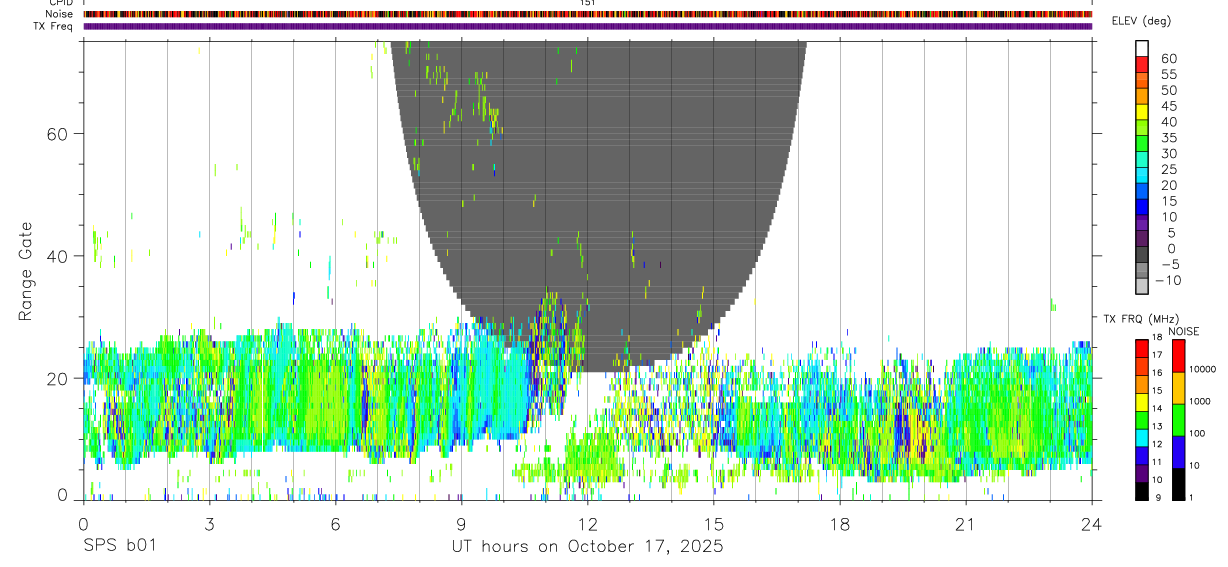
Task: Click the red top segment of the NOISE color bar
Action: 1180,356
